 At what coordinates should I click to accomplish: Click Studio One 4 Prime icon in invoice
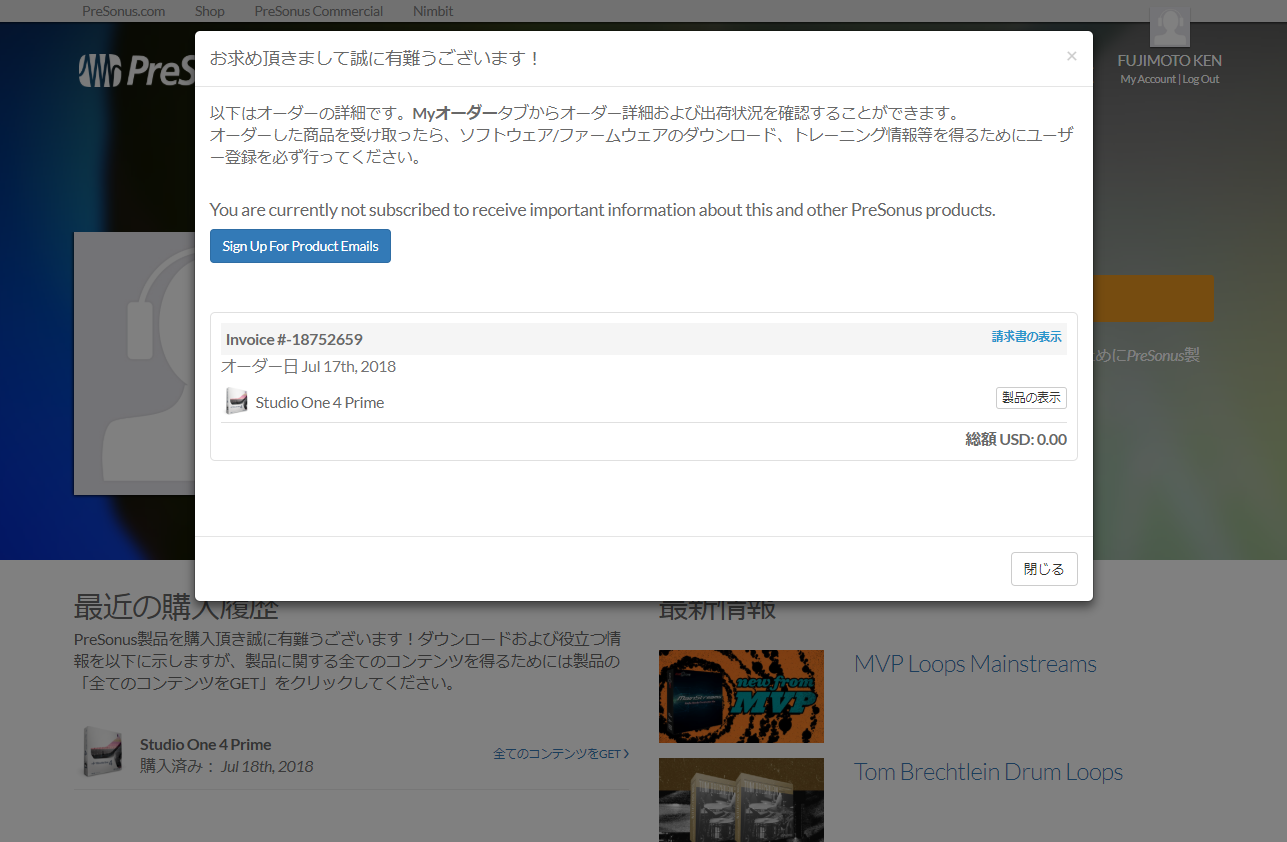coord(236,402)
